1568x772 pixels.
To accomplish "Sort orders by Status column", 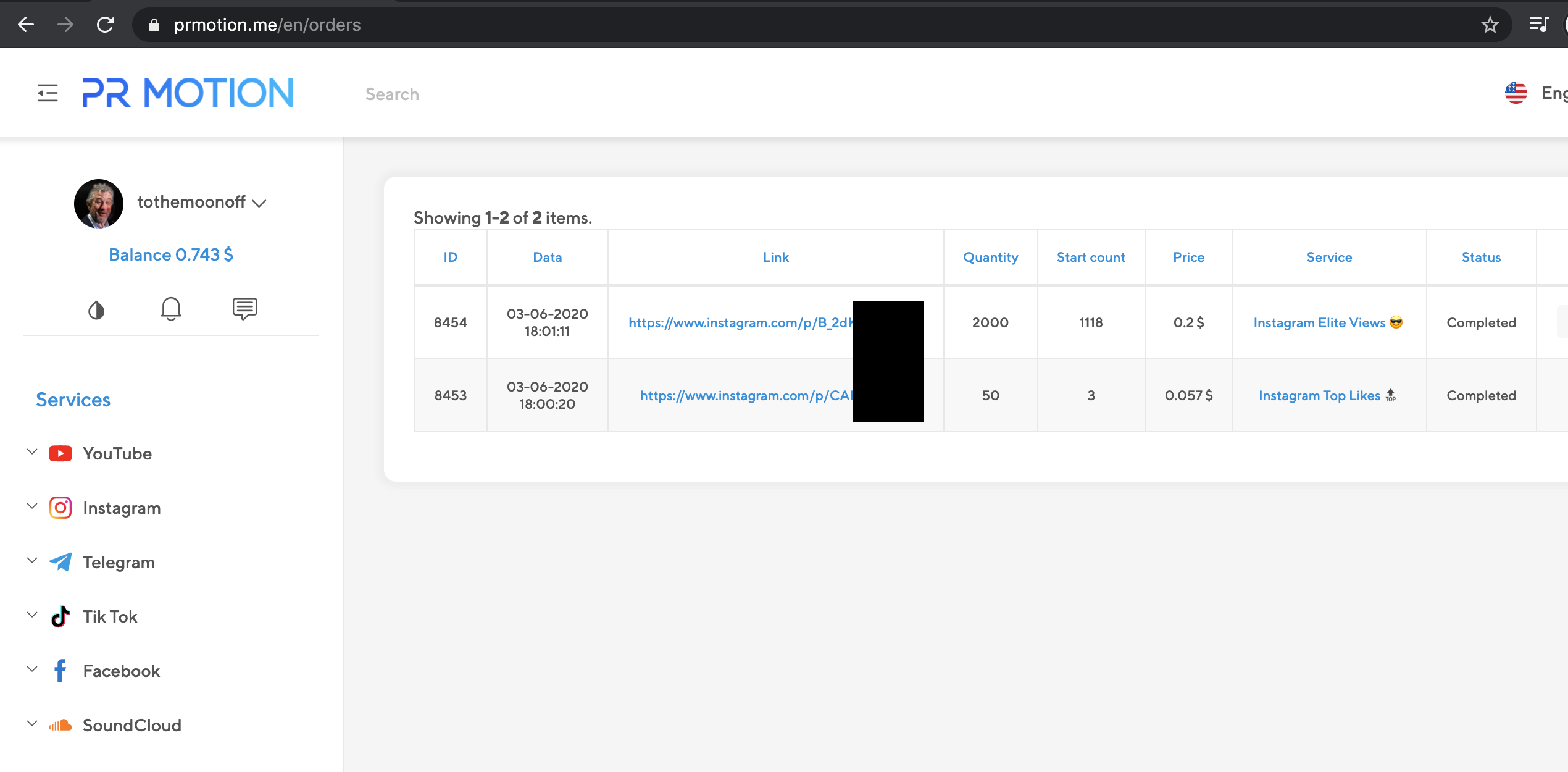I will point(1481,257).
